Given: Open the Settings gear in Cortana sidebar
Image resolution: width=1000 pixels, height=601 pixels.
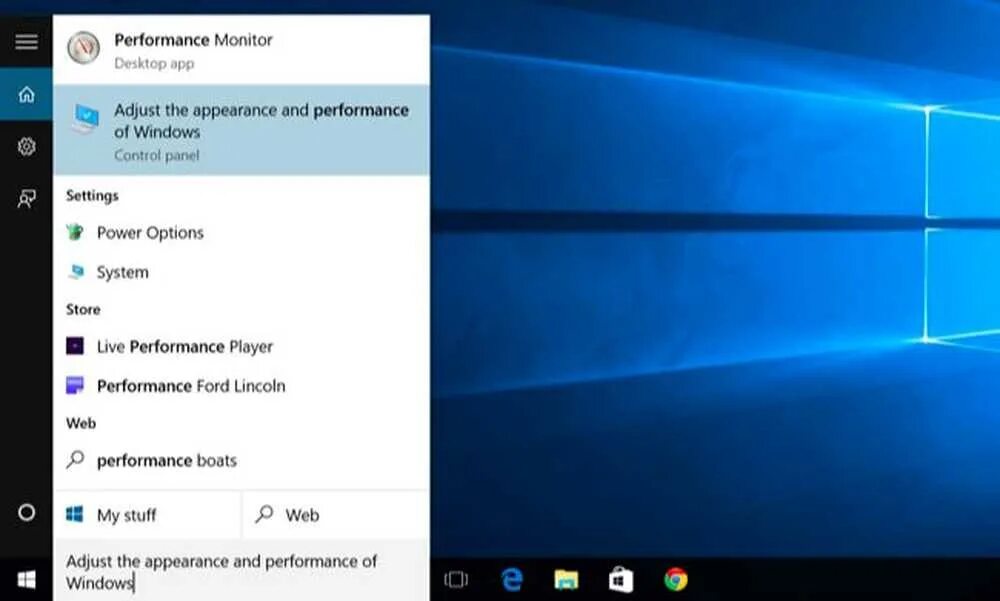Looking at the screenshot, I should (x=26, y=147).
